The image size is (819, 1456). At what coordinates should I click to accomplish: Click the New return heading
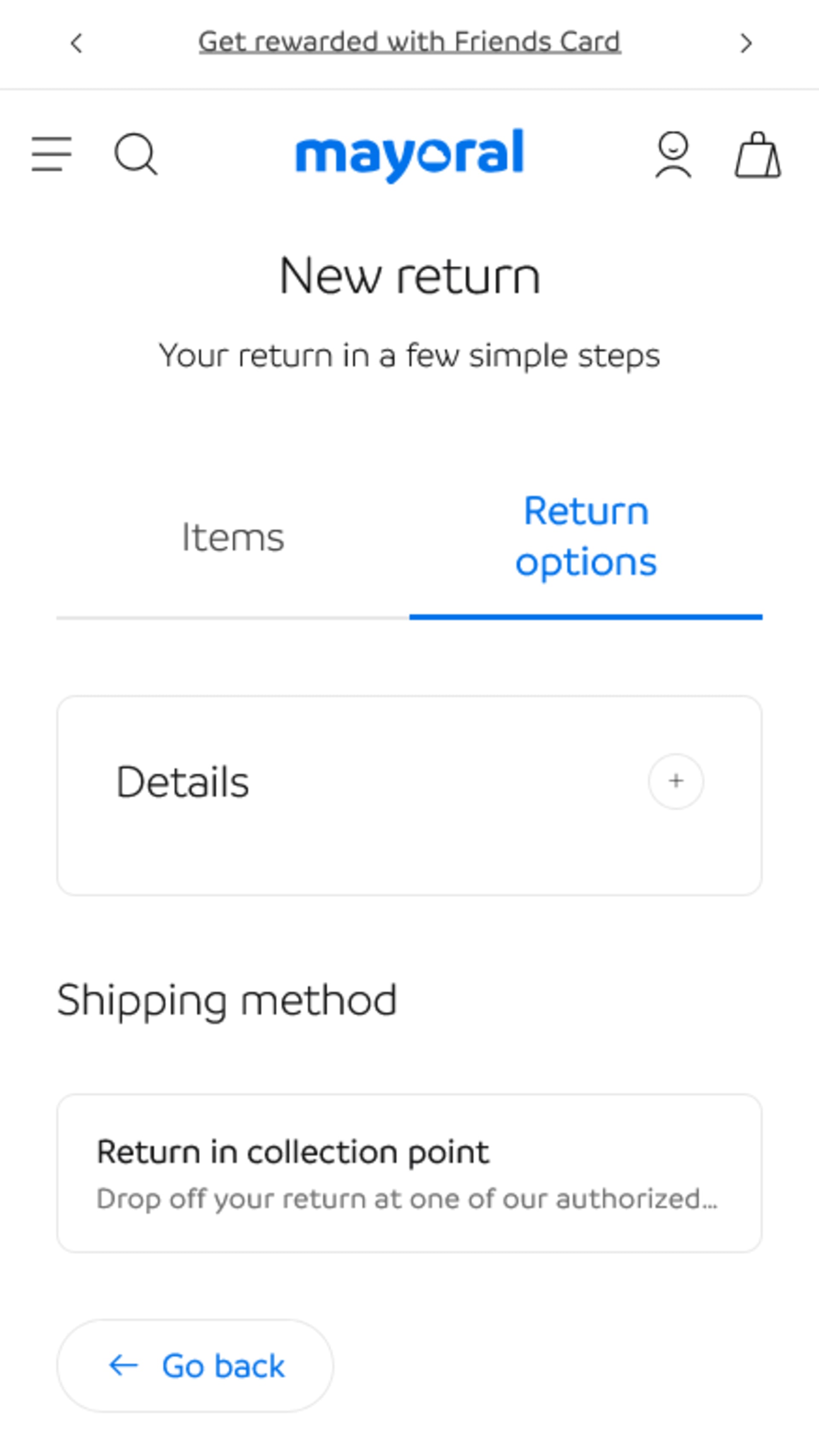[410, 276]
